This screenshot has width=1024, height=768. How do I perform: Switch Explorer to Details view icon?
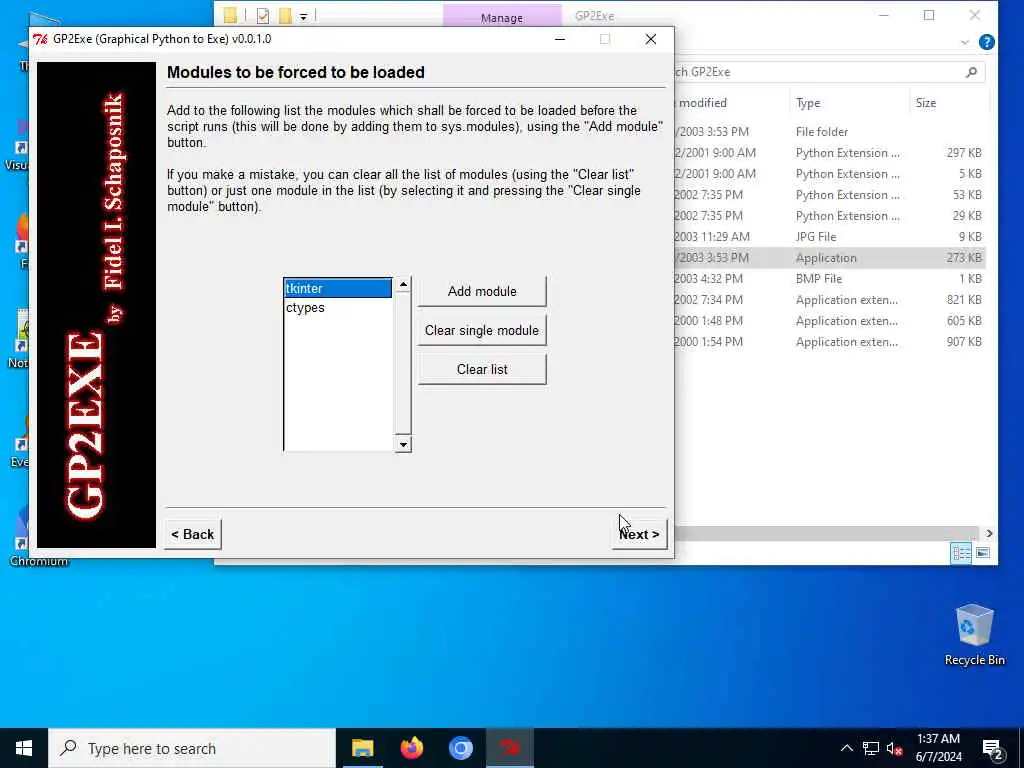[x=961, y=554]
